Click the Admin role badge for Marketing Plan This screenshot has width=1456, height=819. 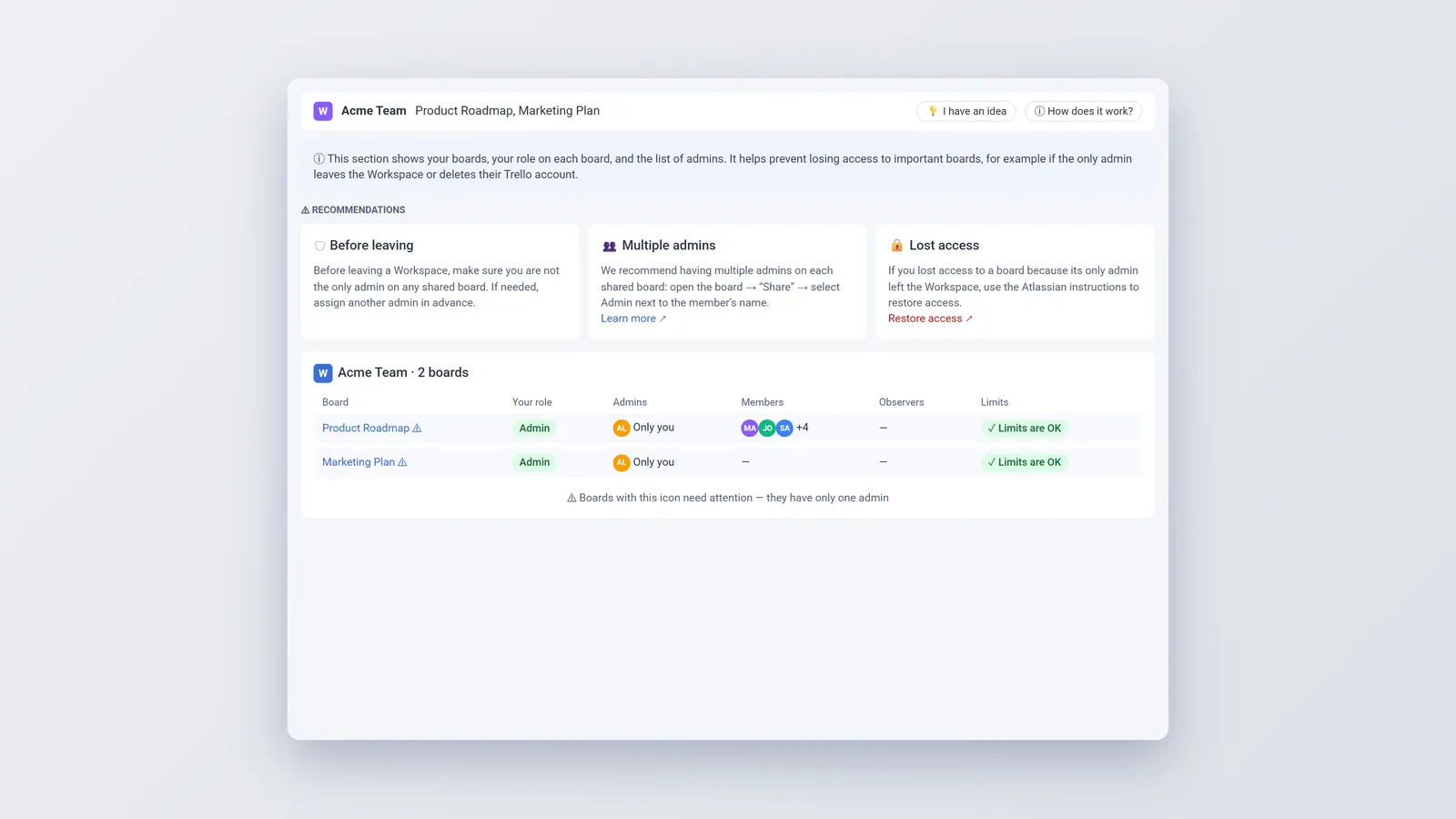coord(534,462)
